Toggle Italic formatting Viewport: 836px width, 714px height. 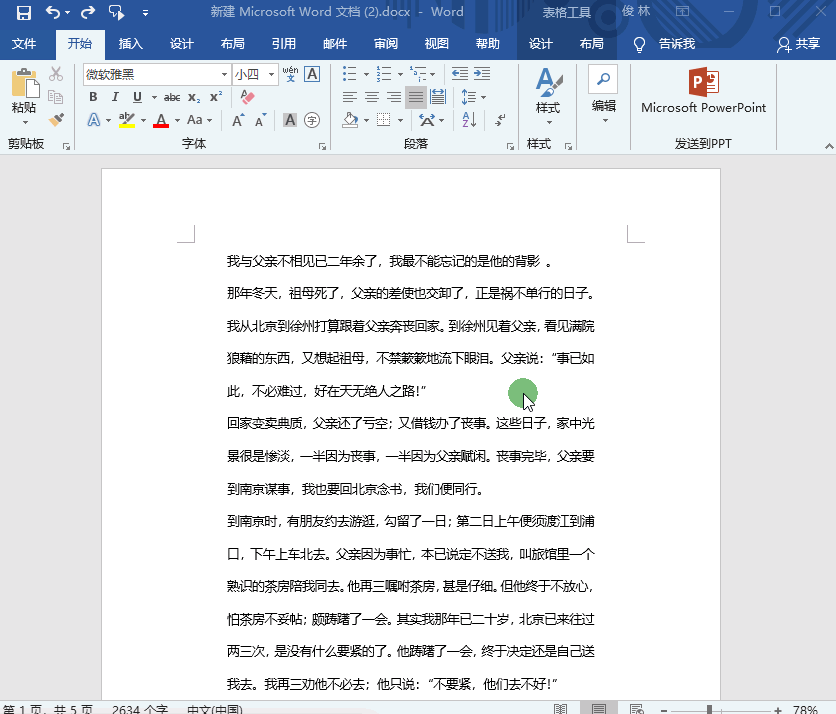point(115,97)
